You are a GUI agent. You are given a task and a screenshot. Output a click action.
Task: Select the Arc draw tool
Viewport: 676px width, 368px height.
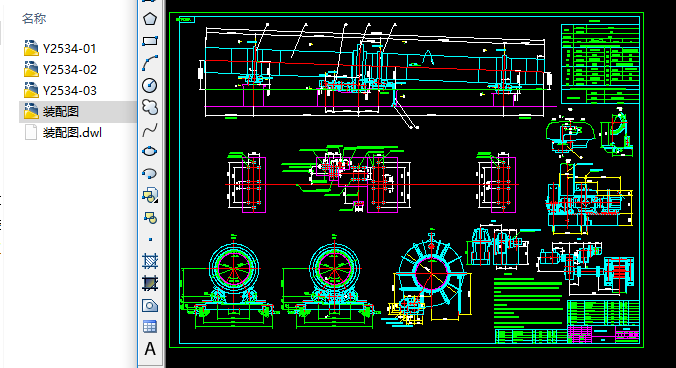(x=150, y=63)
